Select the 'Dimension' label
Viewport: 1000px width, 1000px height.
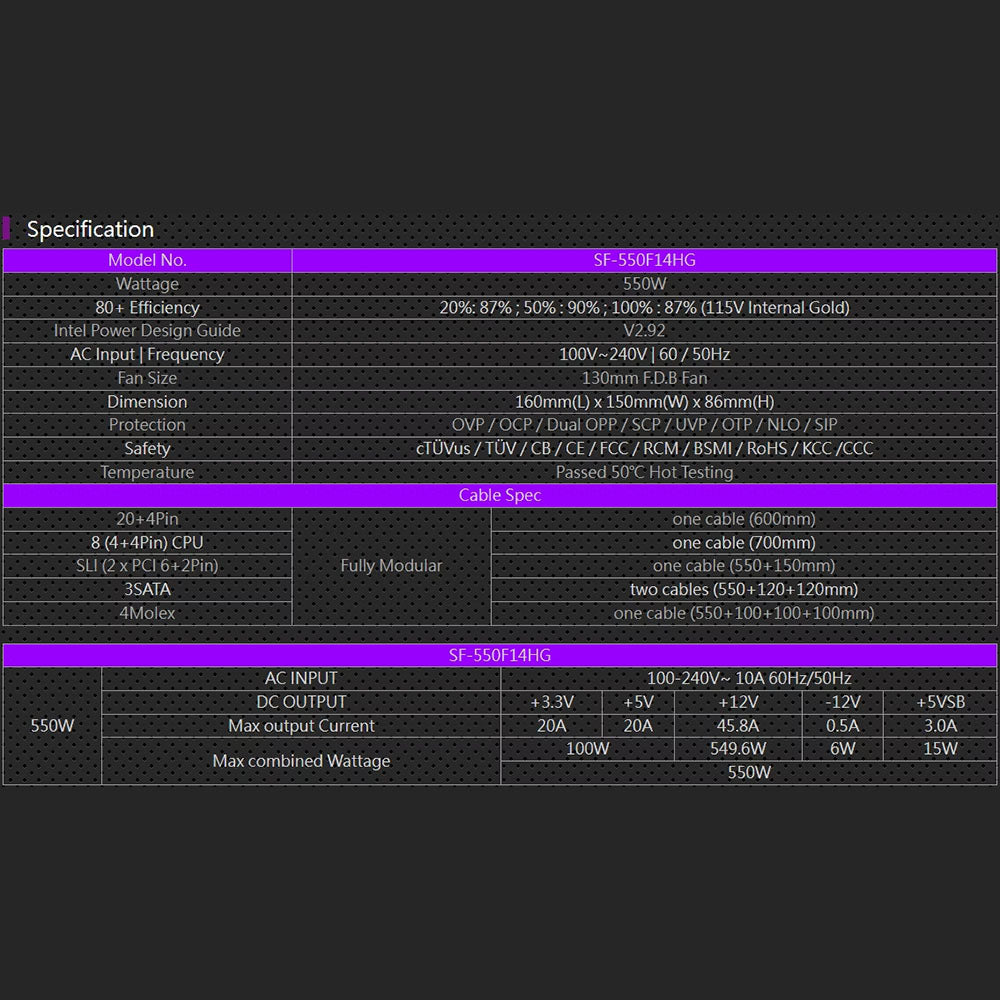point(147,401)
